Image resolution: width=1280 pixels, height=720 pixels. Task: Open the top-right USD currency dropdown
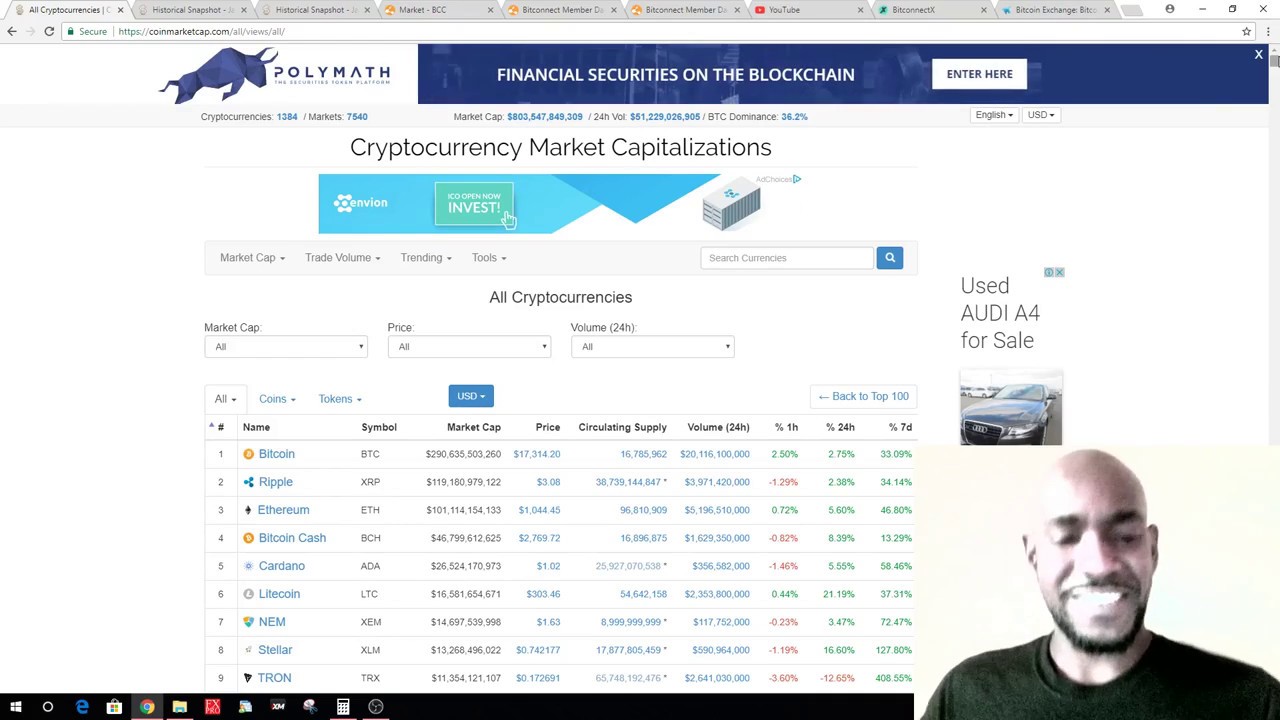coord(1040,115)
